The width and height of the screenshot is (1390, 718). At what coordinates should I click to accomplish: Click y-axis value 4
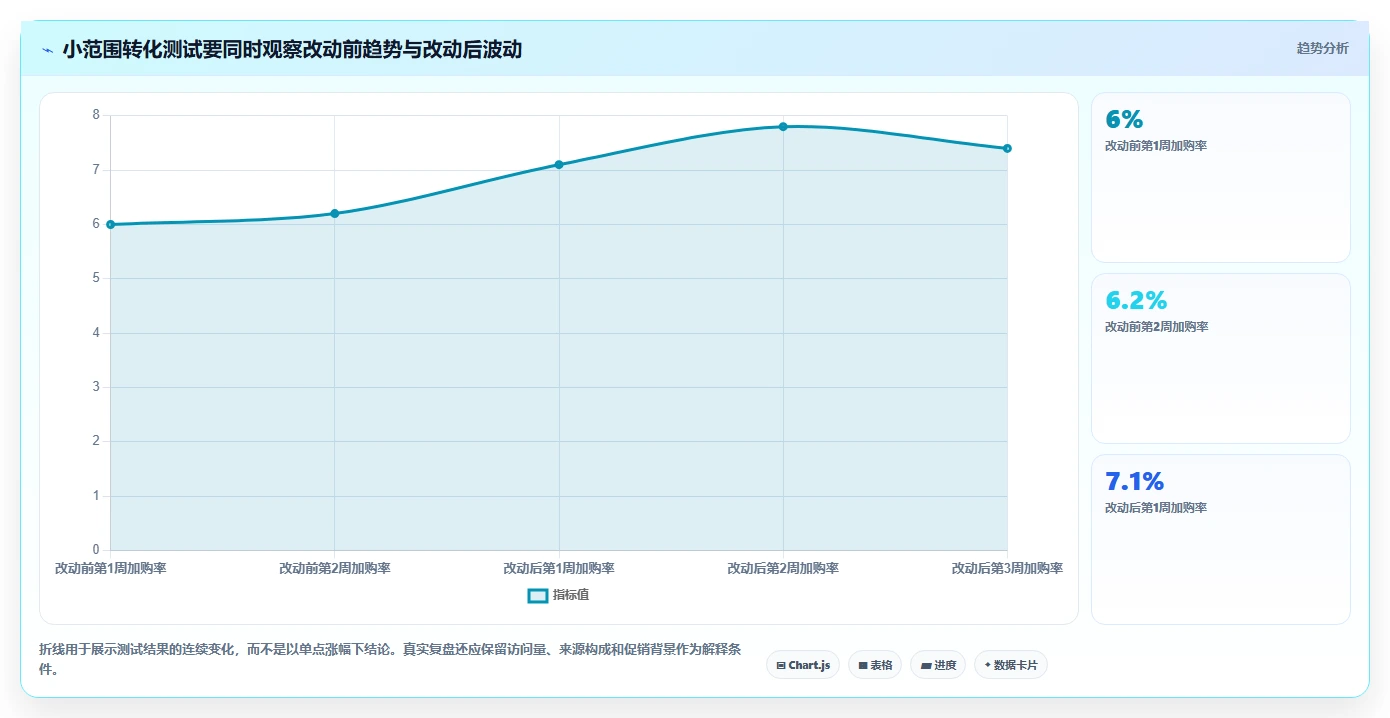96,333
